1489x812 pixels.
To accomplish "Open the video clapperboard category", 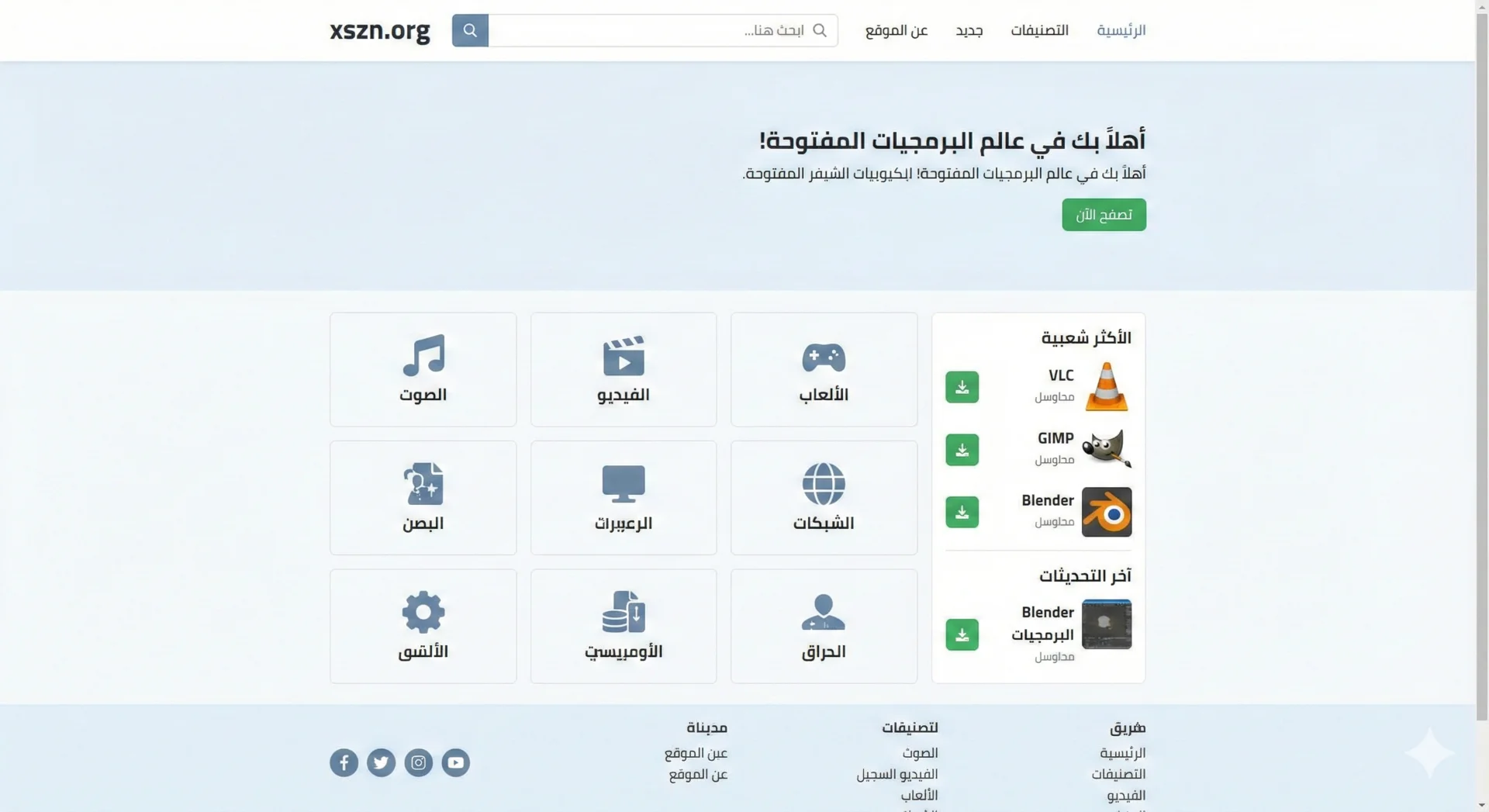I will tap(623, 369).
